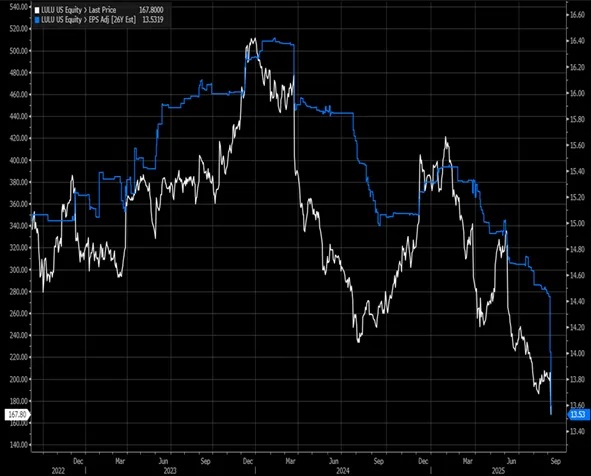This screenshot has width=591, height=476.
Task: Select the EPS Adj [26Y Est] legend entry
Action: click(89, 20)
